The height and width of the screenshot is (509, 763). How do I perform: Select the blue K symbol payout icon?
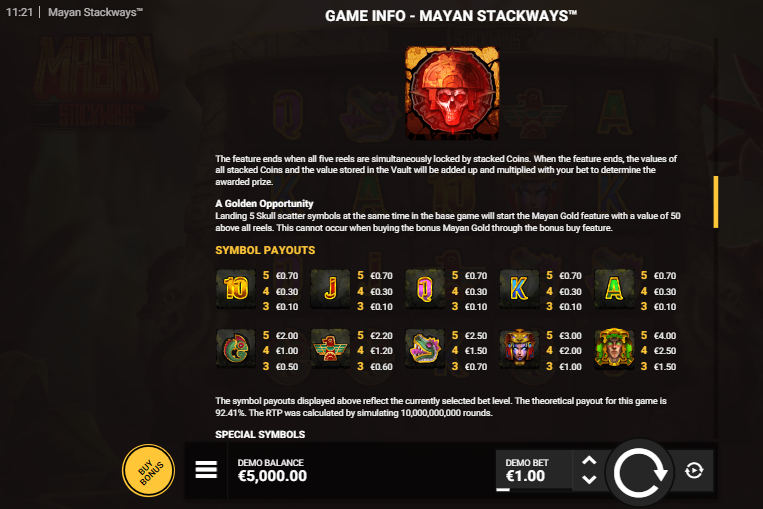(x=519, y=289)
